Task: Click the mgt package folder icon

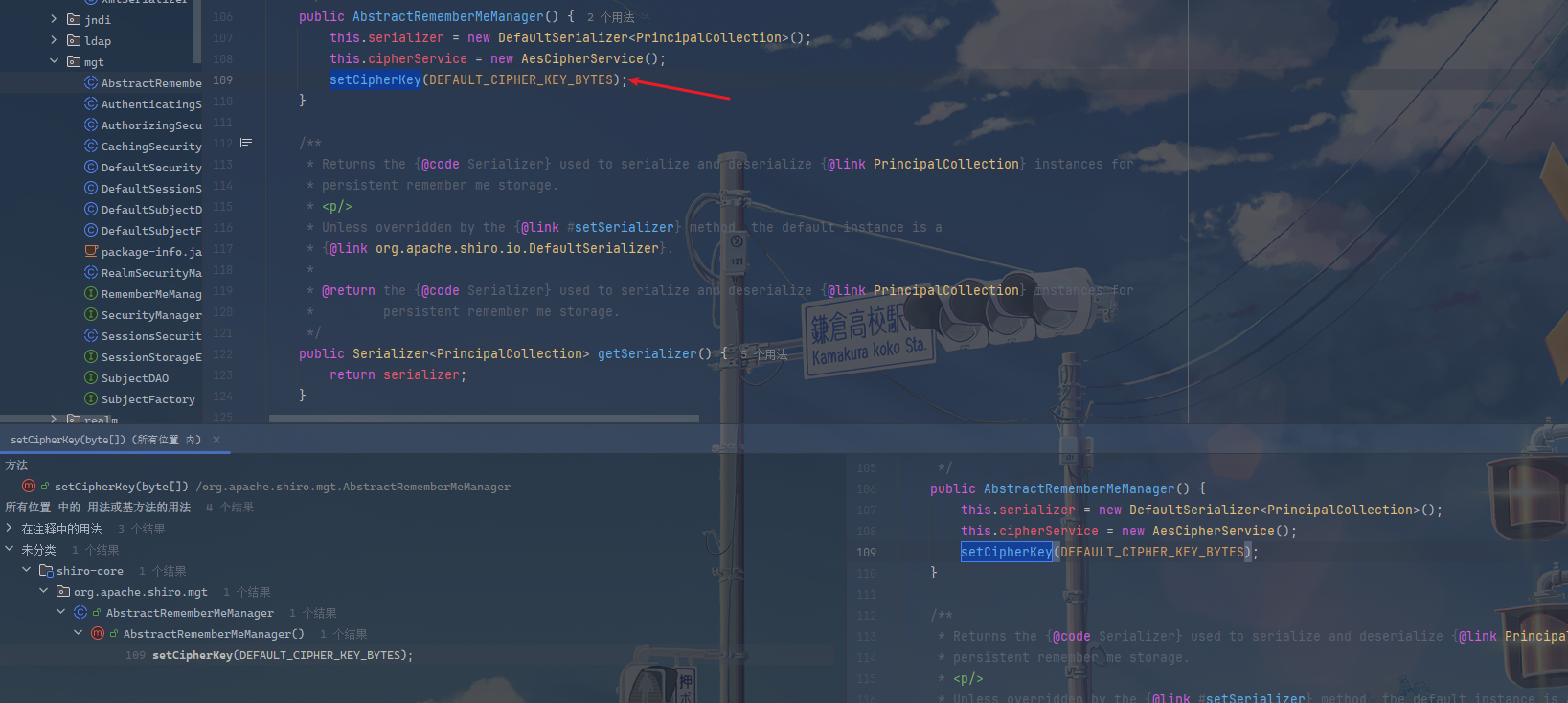Action: click(74, 62)
